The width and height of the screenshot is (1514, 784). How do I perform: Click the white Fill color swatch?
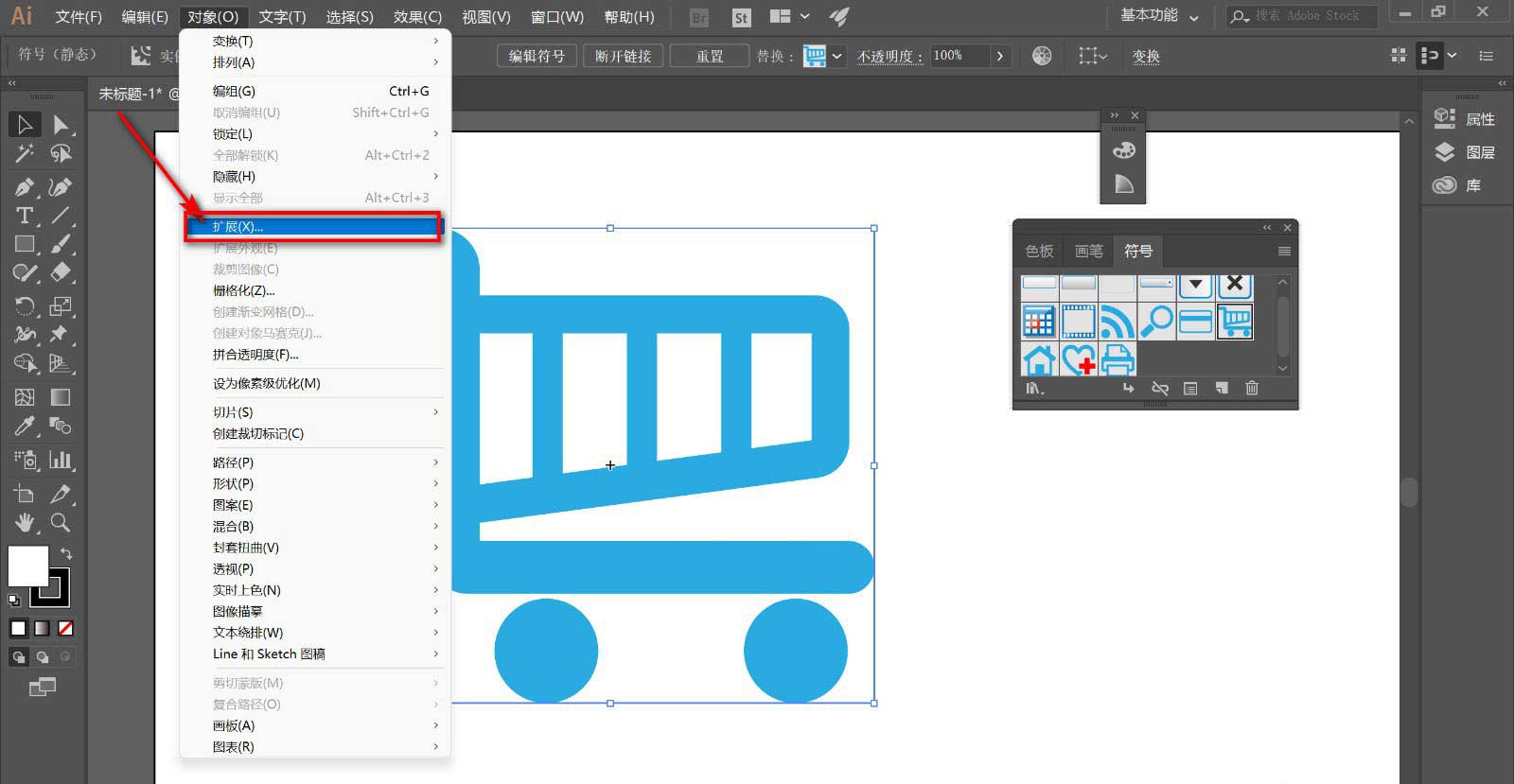click(x=28, y=566)
